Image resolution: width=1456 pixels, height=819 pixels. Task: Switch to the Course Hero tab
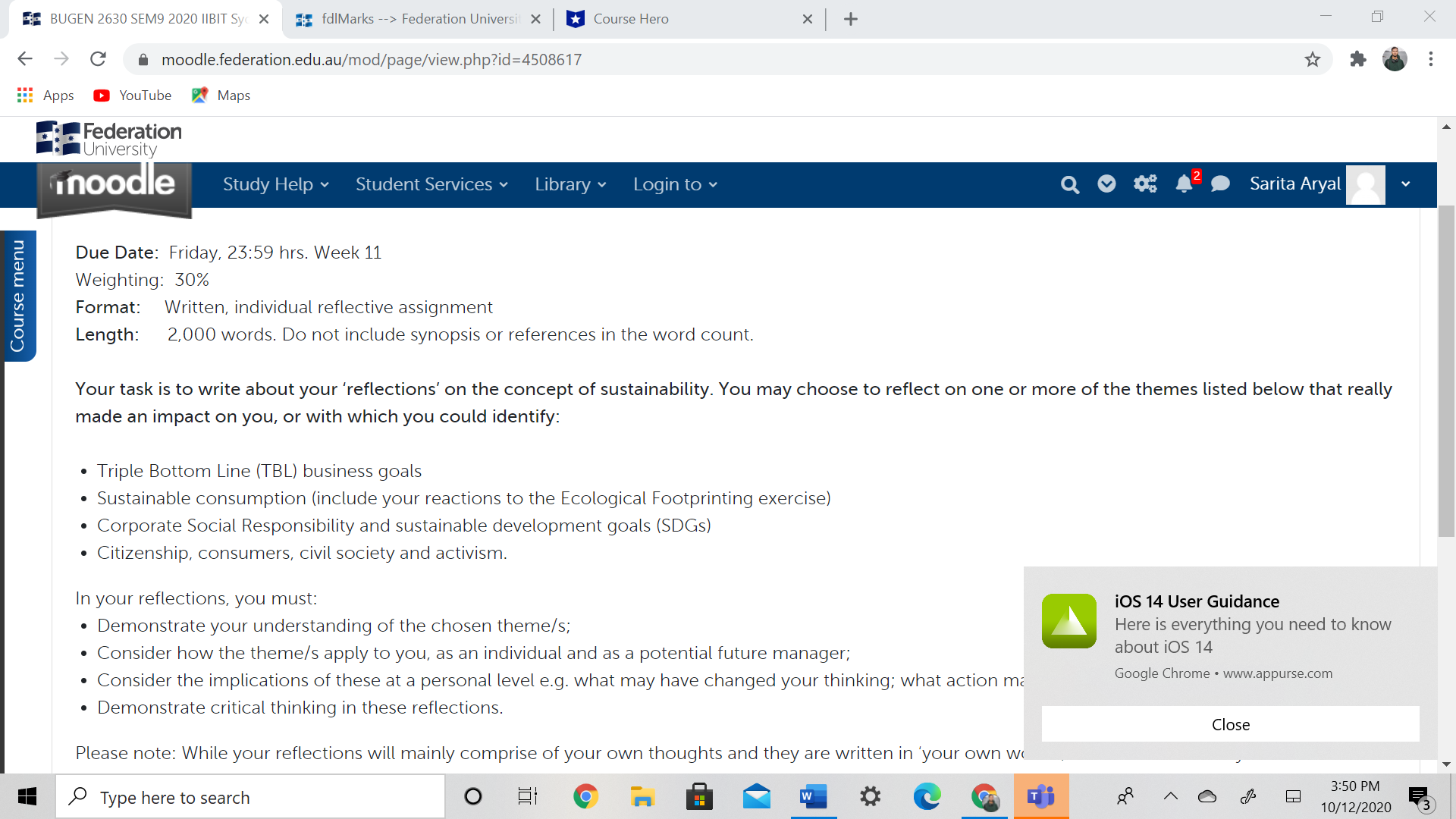click(x=682, y=18)
